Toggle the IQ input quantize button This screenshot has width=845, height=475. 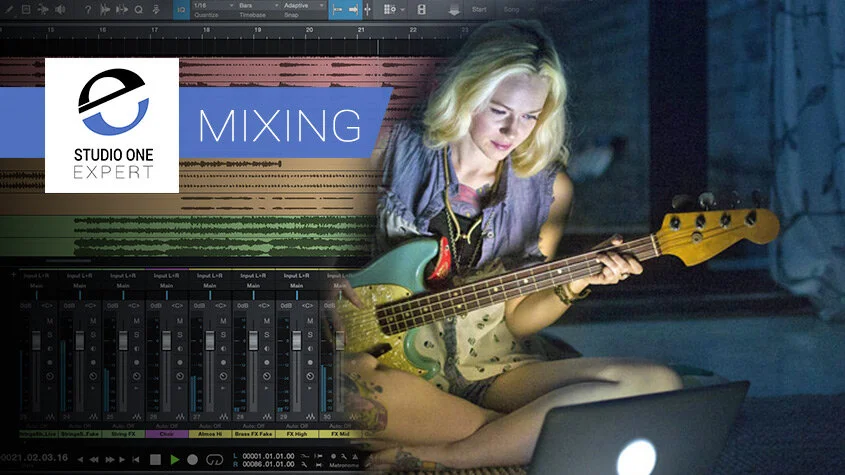tap(182, 10)
